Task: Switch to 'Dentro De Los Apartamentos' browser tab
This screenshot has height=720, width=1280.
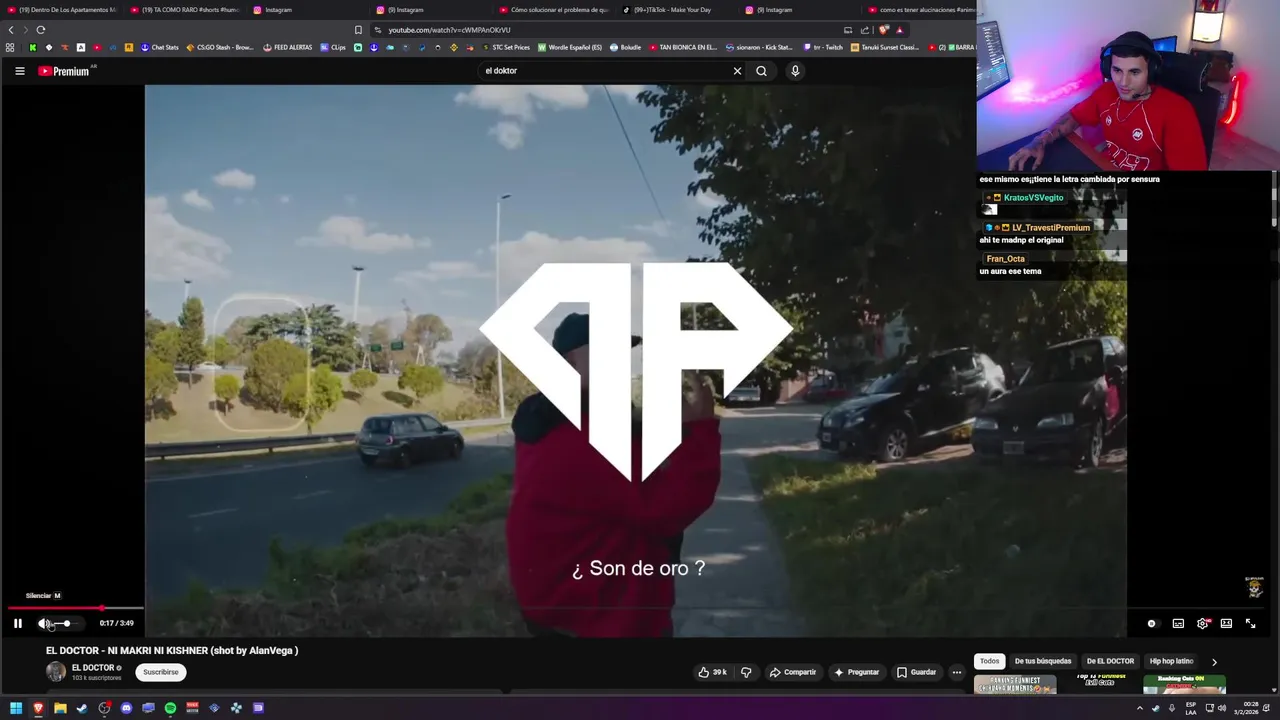Action: coord(62,10)
